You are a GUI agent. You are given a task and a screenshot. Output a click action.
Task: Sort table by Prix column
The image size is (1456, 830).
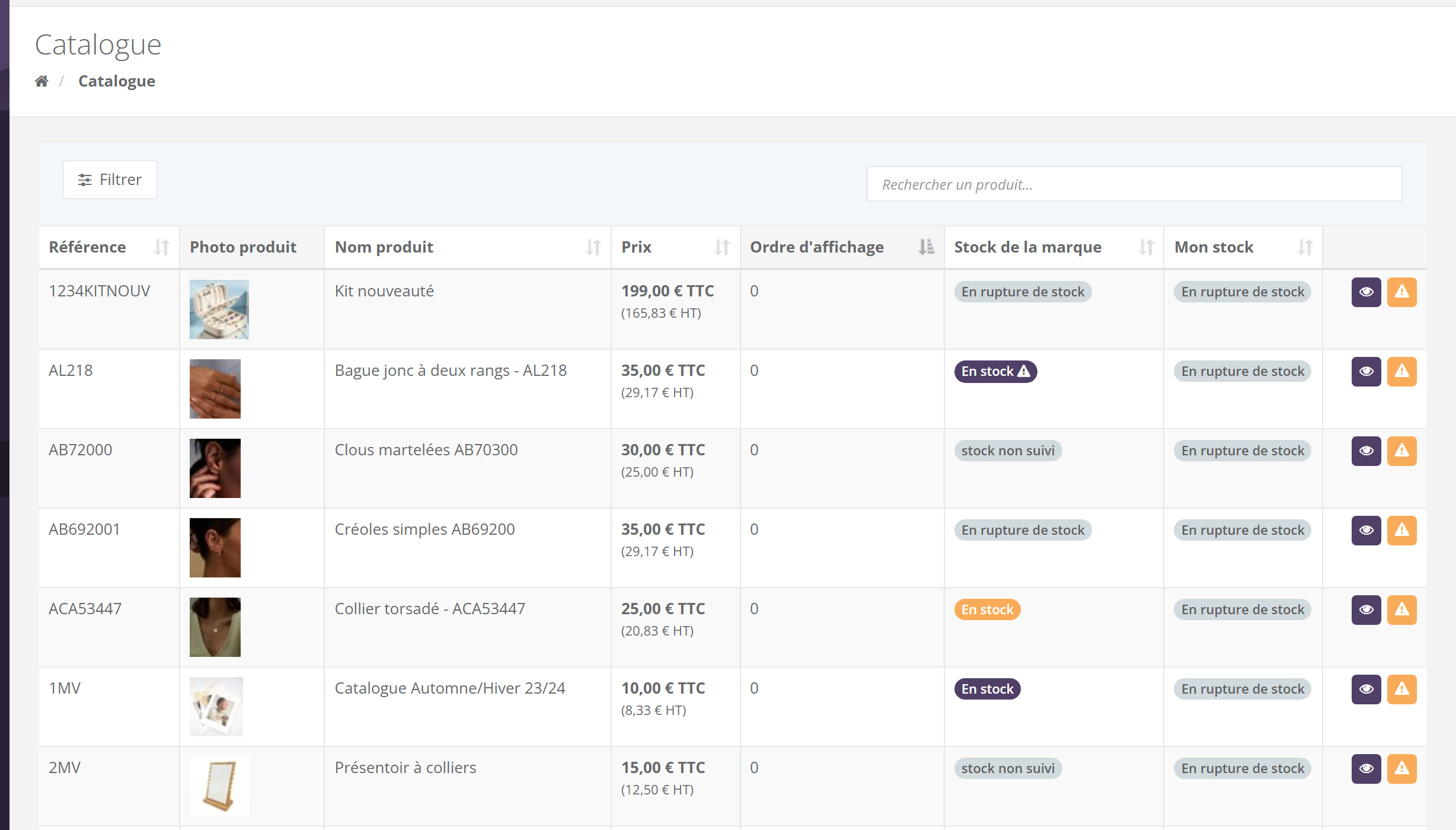pos(675,247)
